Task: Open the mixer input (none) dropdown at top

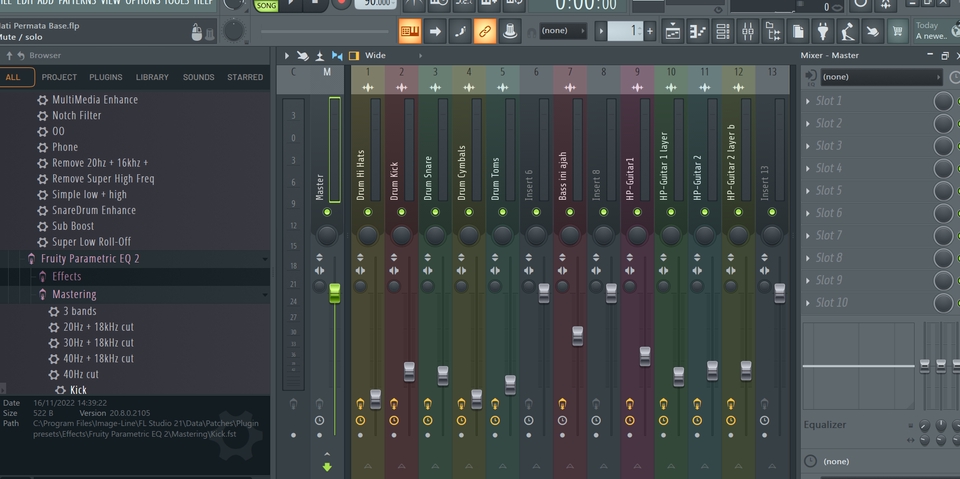Action: pos(880,77)
